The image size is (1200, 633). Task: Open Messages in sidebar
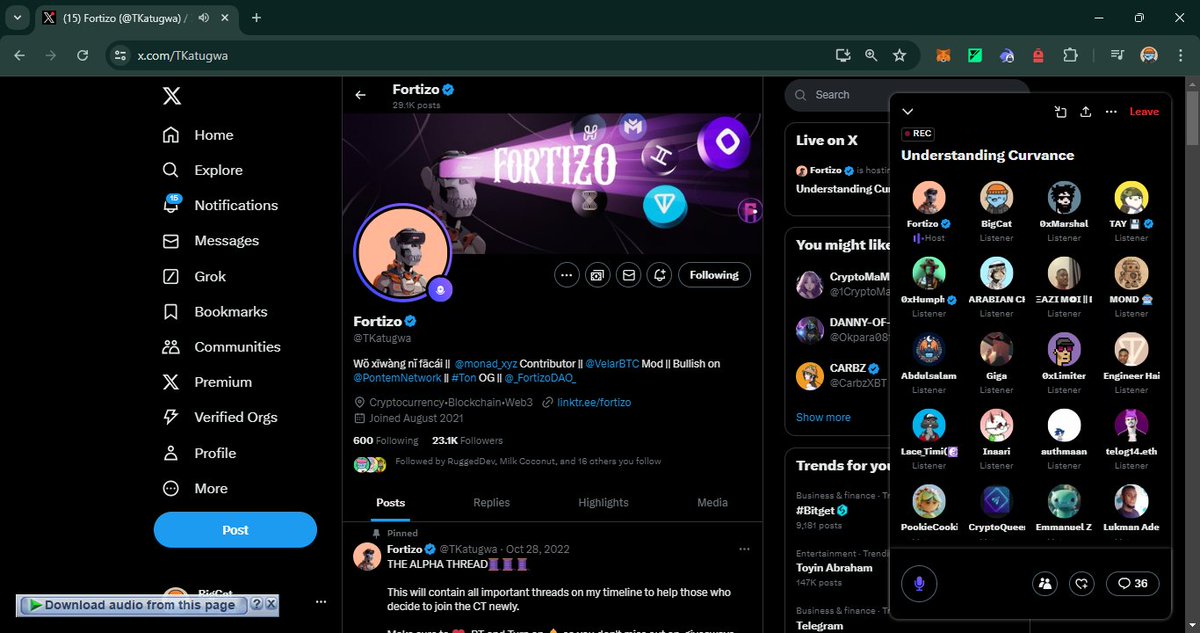point(211,241)
